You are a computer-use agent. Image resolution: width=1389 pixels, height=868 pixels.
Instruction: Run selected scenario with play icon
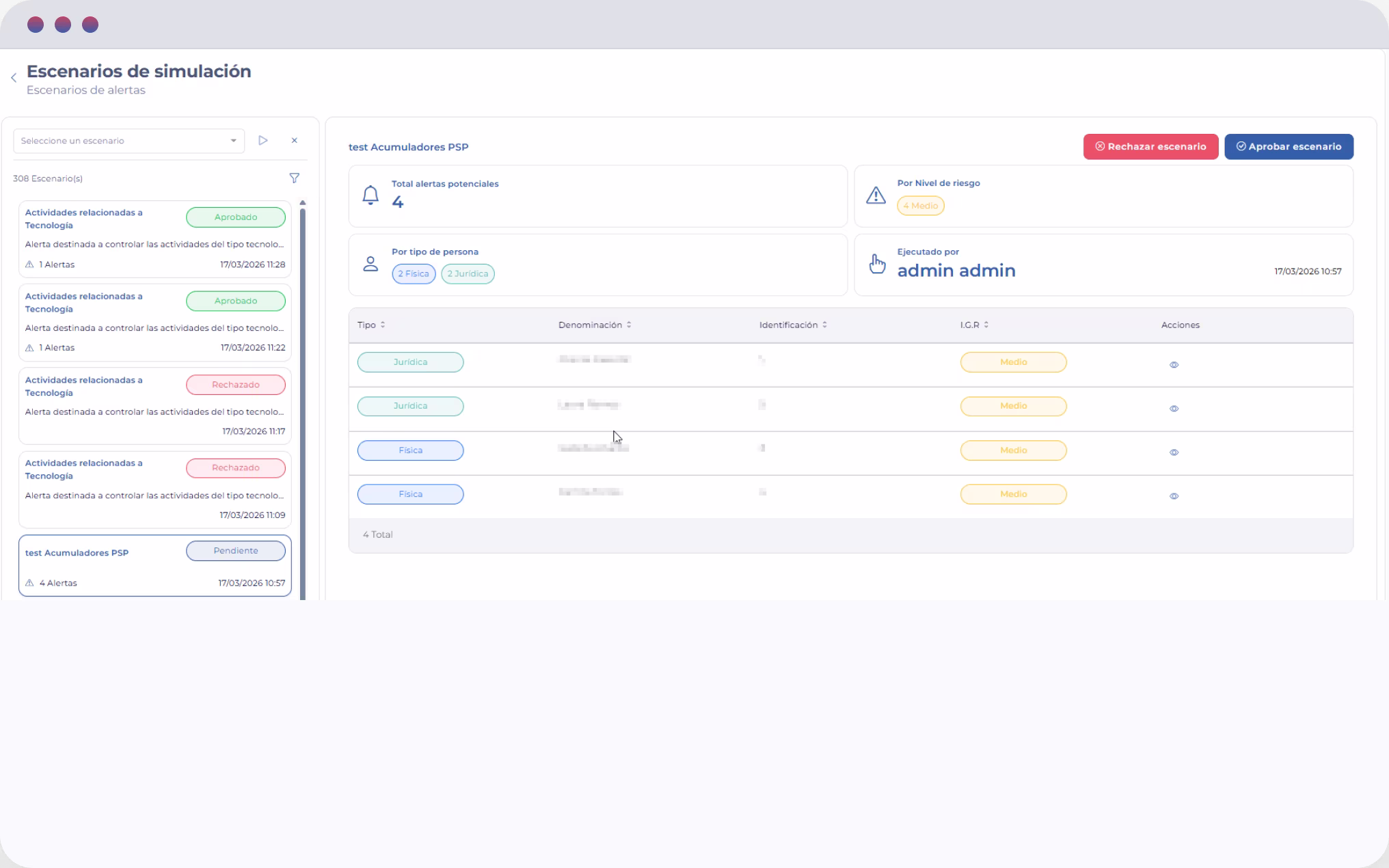[x=263, y=141]
